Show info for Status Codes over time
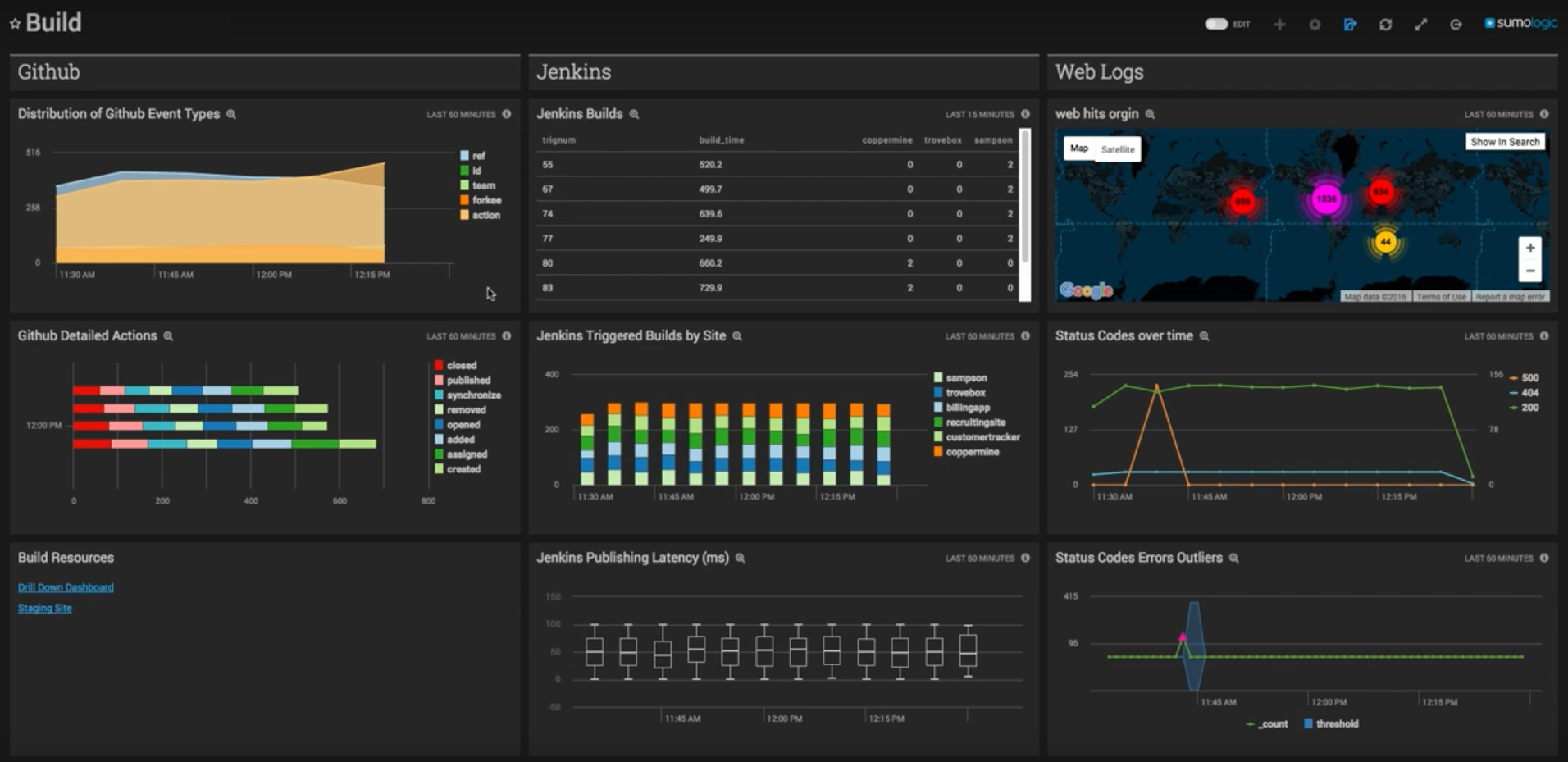 coord(1544,335)
